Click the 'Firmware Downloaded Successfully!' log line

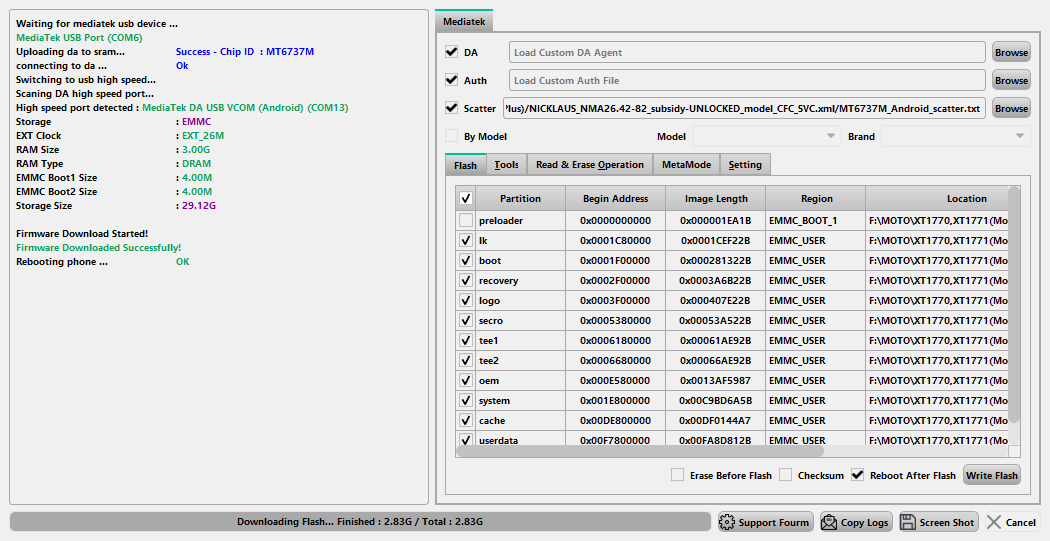pos(98,248)
